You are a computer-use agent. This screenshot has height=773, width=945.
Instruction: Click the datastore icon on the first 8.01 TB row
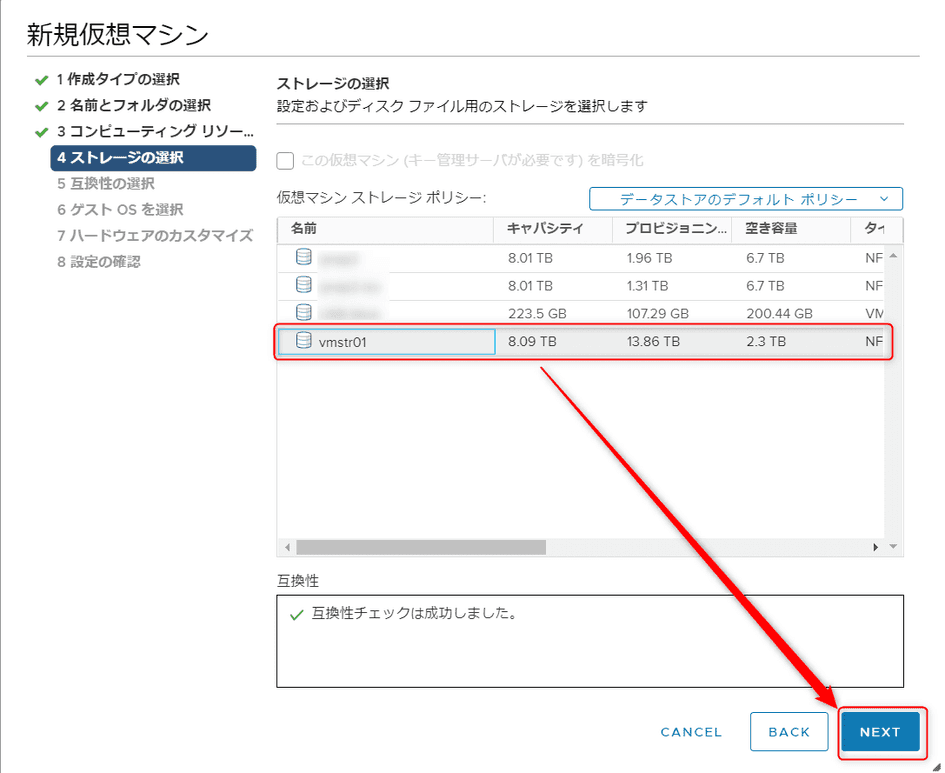click(x=304, y=256)
